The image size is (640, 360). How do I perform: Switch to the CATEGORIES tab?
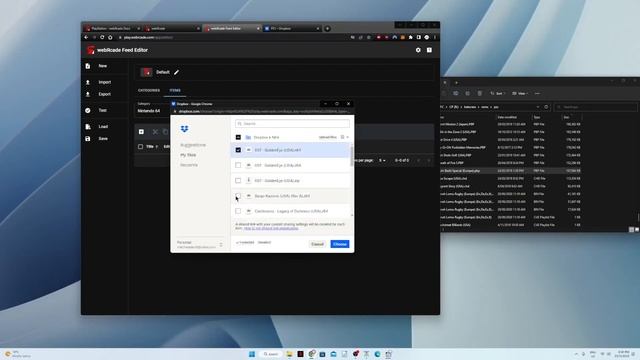149,90
